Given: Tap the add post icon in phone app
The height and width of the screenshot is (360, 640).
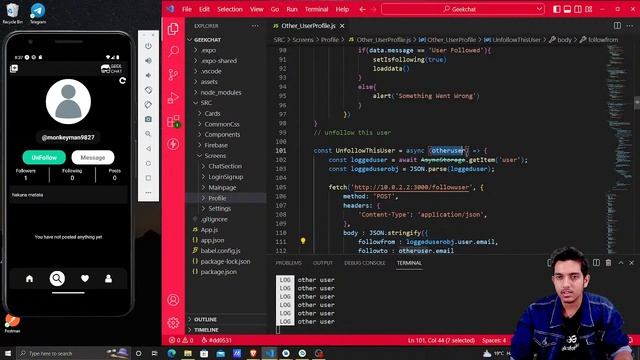Looking at the screenshot, I should (x=14, y=69).
